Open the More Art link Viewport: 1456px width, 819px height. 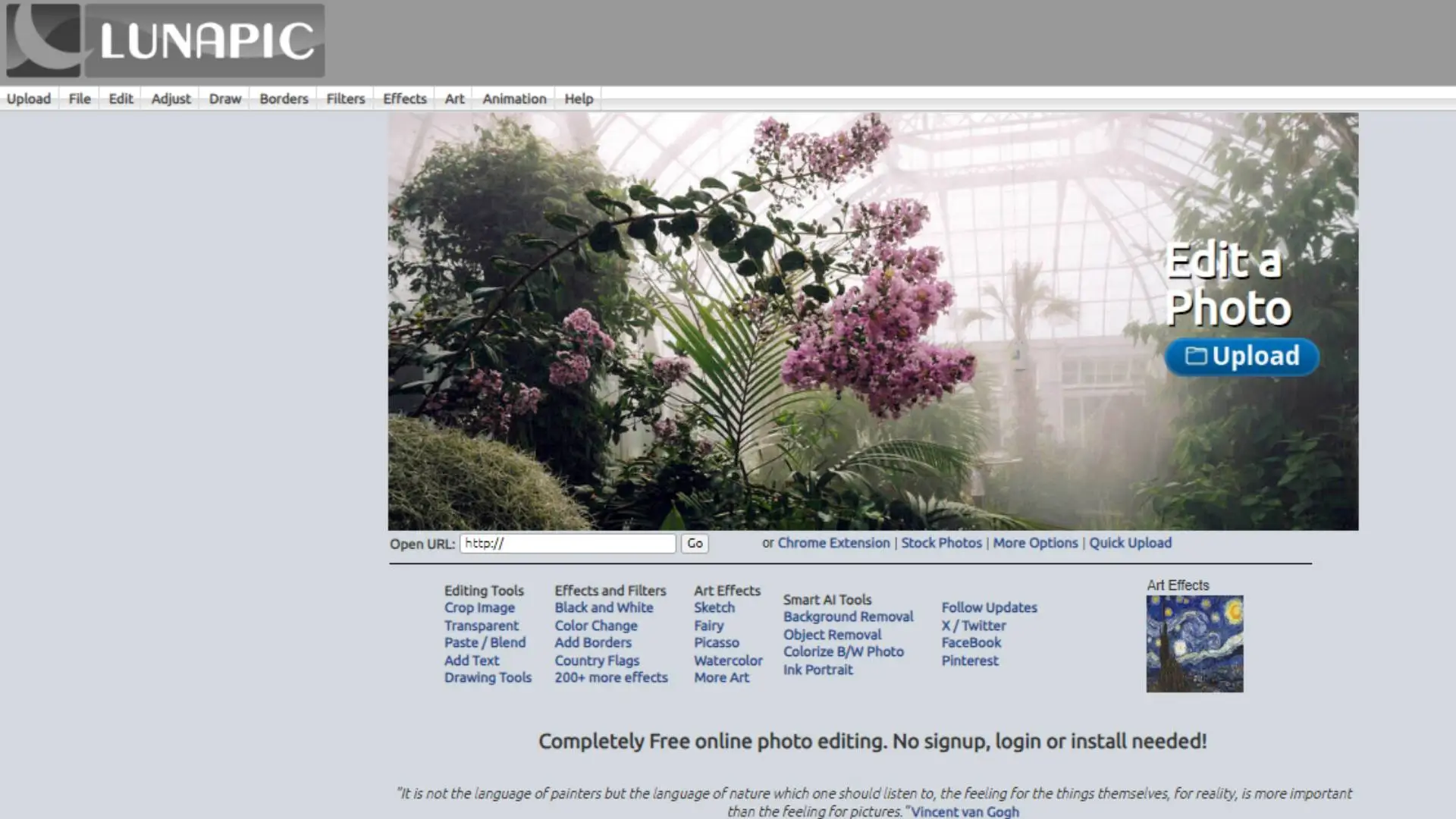point(721,677)
